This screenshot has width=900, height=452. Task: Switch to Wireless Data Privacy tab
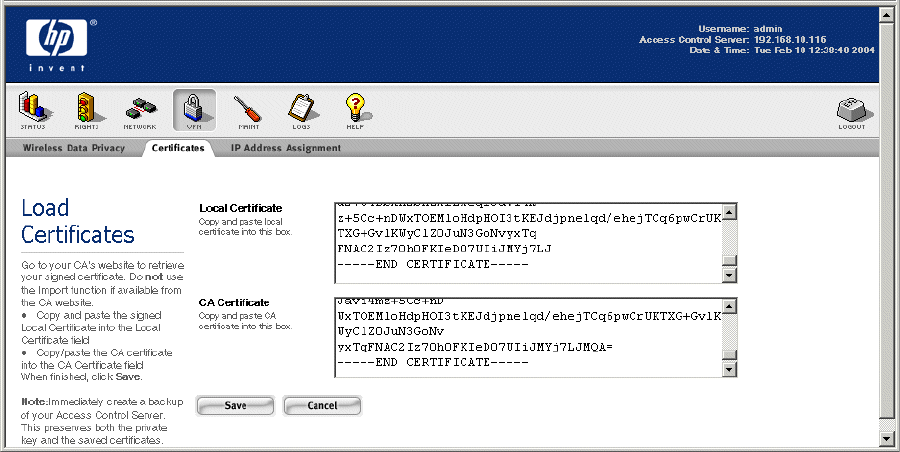coord(73,148)
